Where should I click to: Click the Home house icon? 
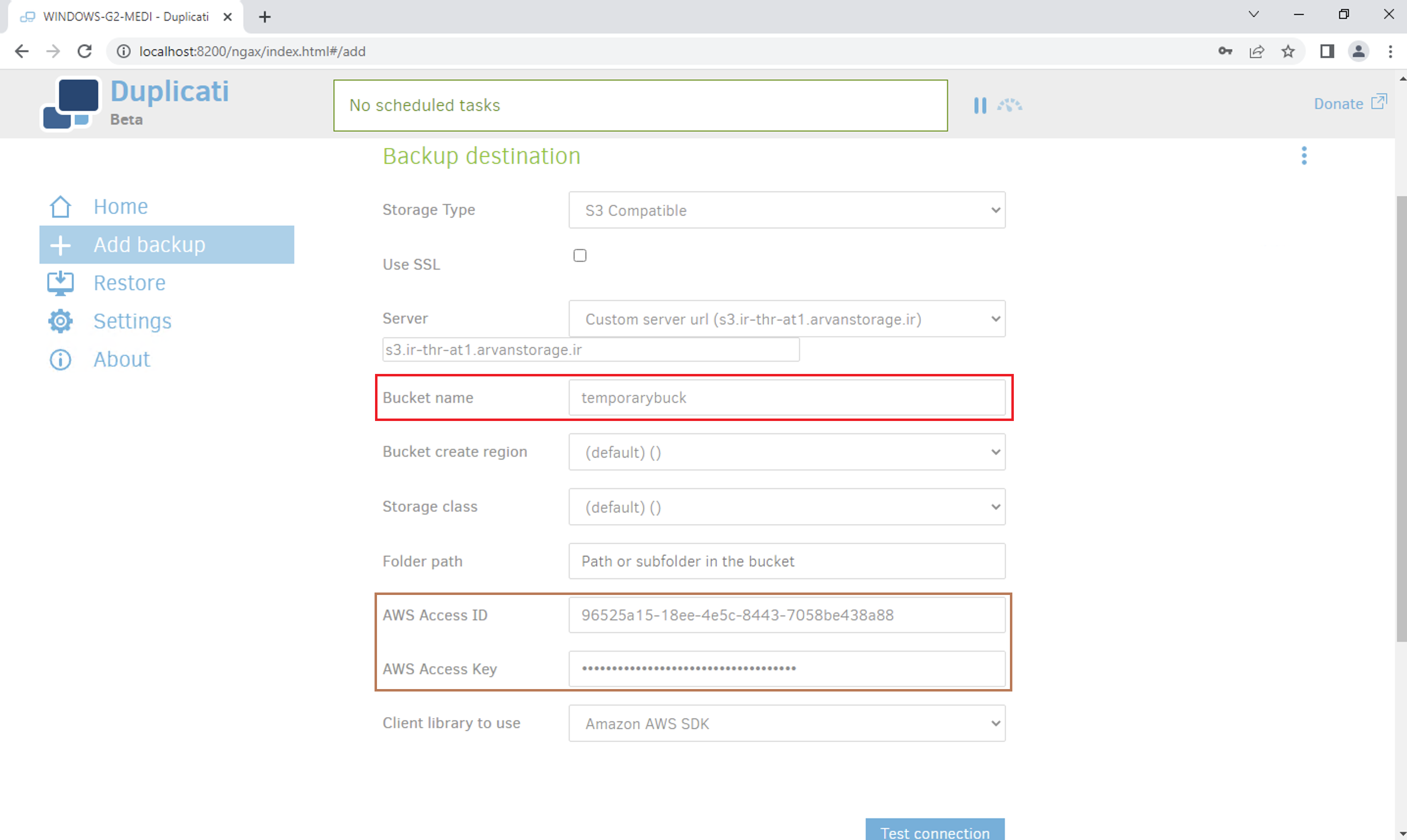tap(61, 207)
